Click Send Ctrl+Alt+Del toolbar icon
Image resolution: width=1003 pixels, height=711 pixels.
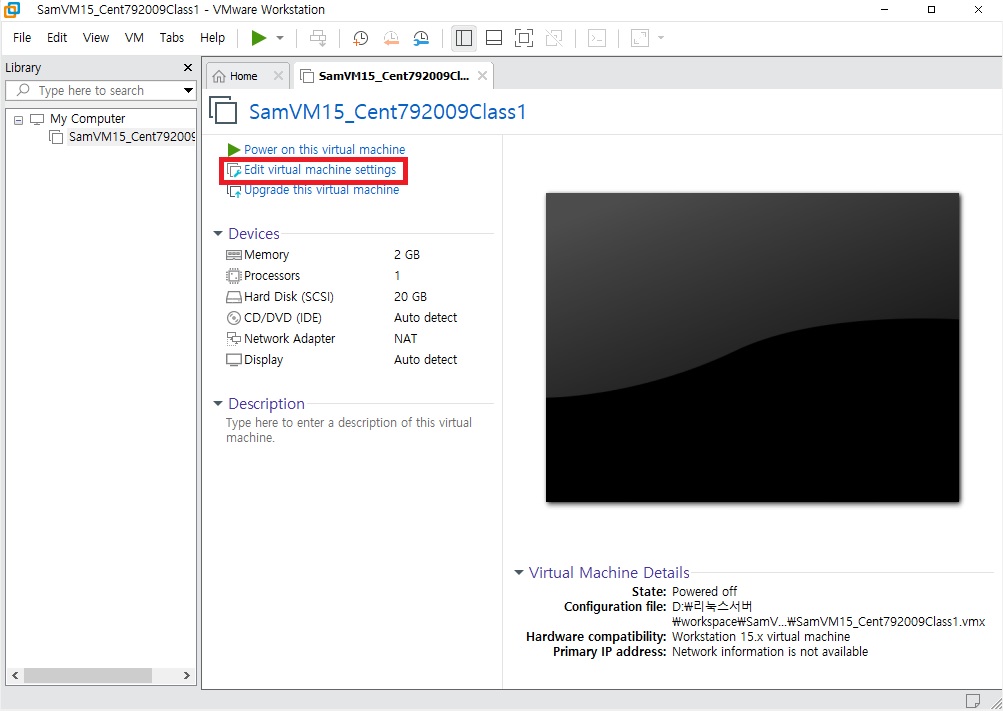click(318, 38)
